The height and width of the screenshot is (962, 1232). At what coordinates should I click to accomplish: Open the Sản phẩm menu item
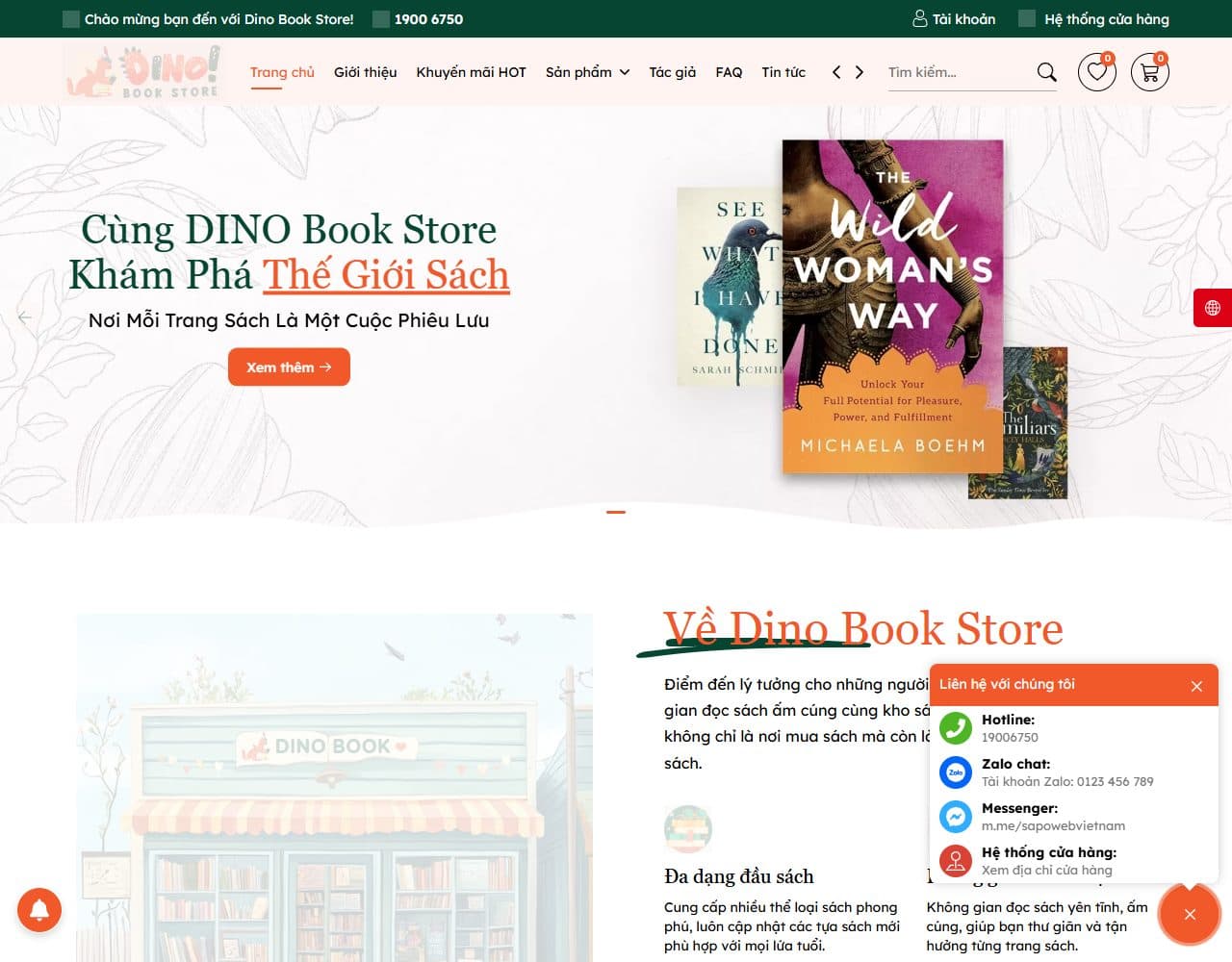tap(578, 72)
